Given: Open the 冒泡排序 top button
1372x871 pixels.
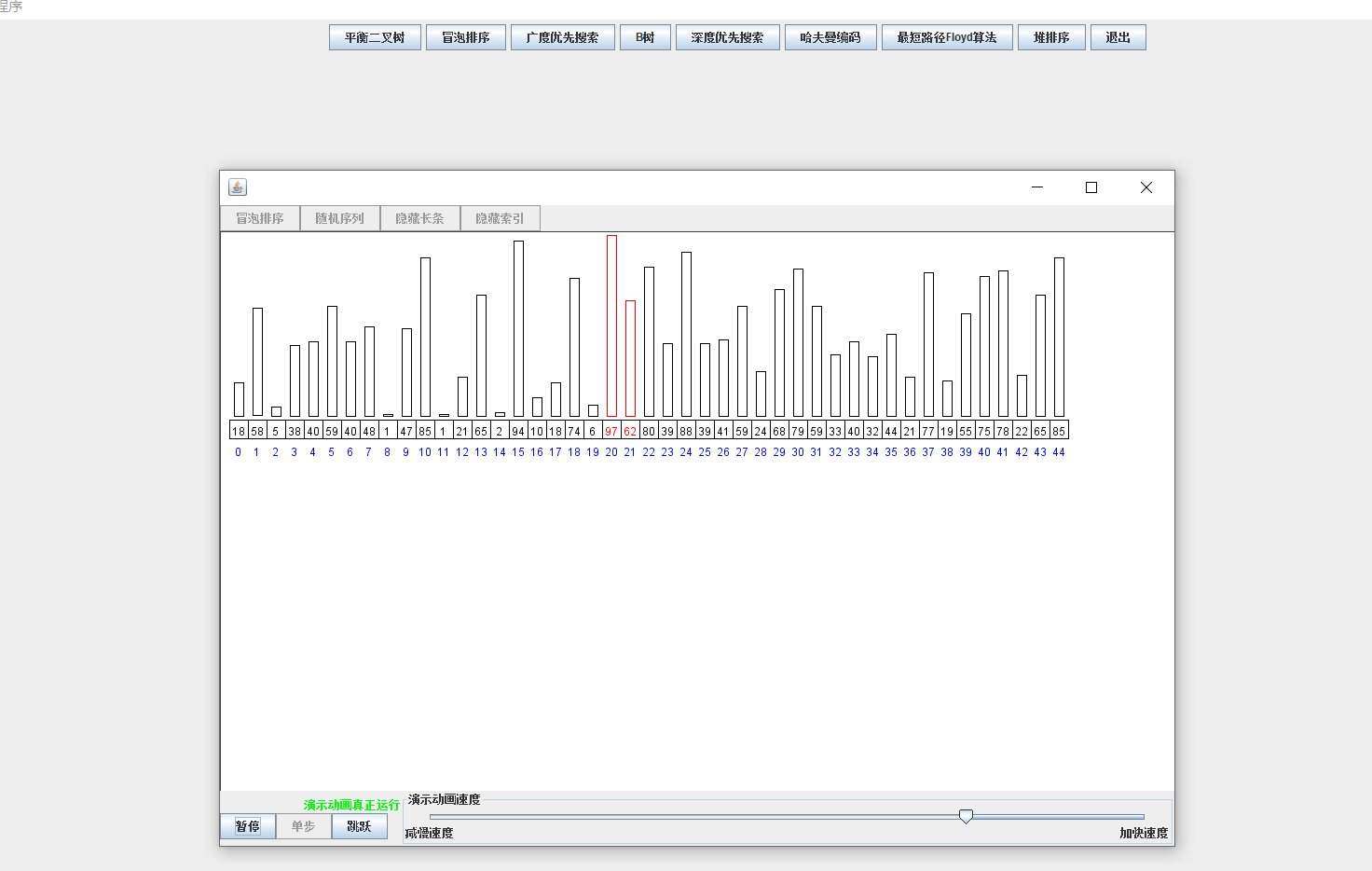Looking at the screenshot, I should [x=465, y=37].
